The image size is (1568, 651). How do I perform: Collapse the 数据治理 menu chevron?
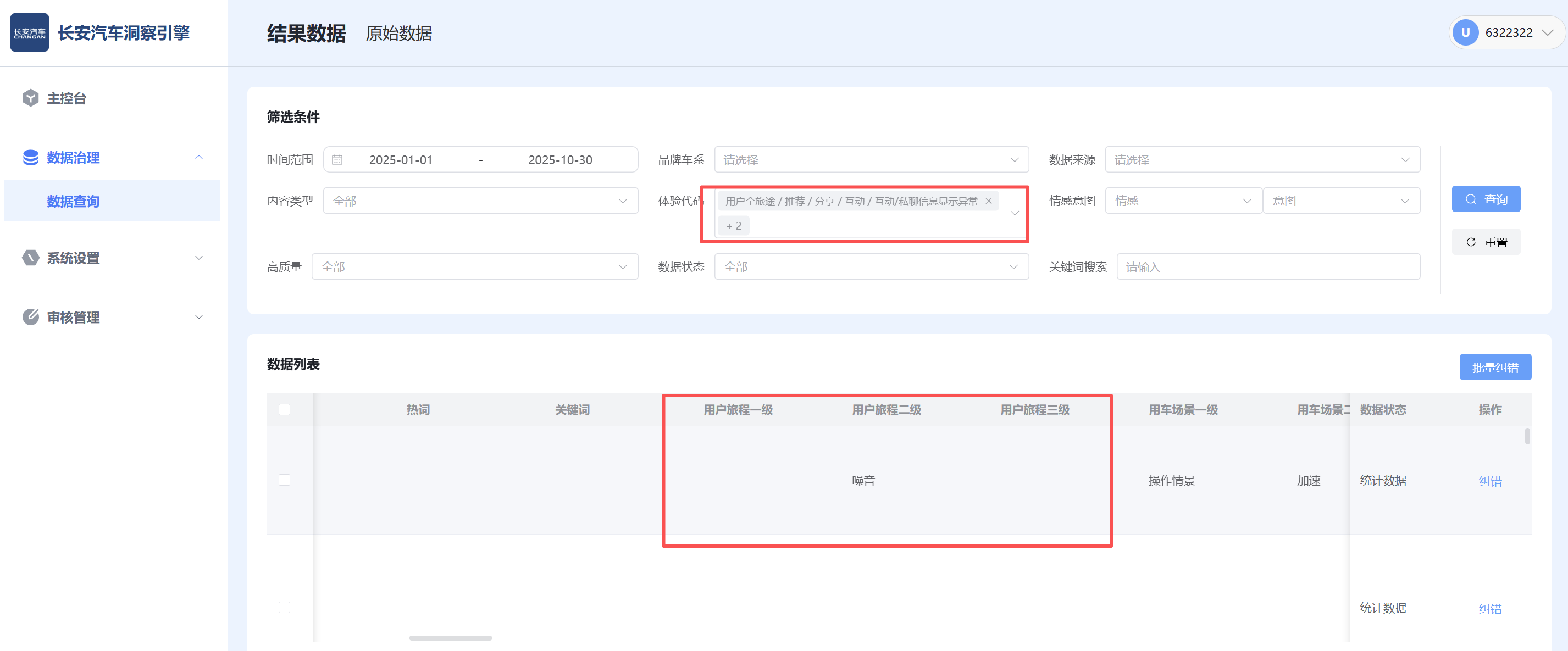199,158
